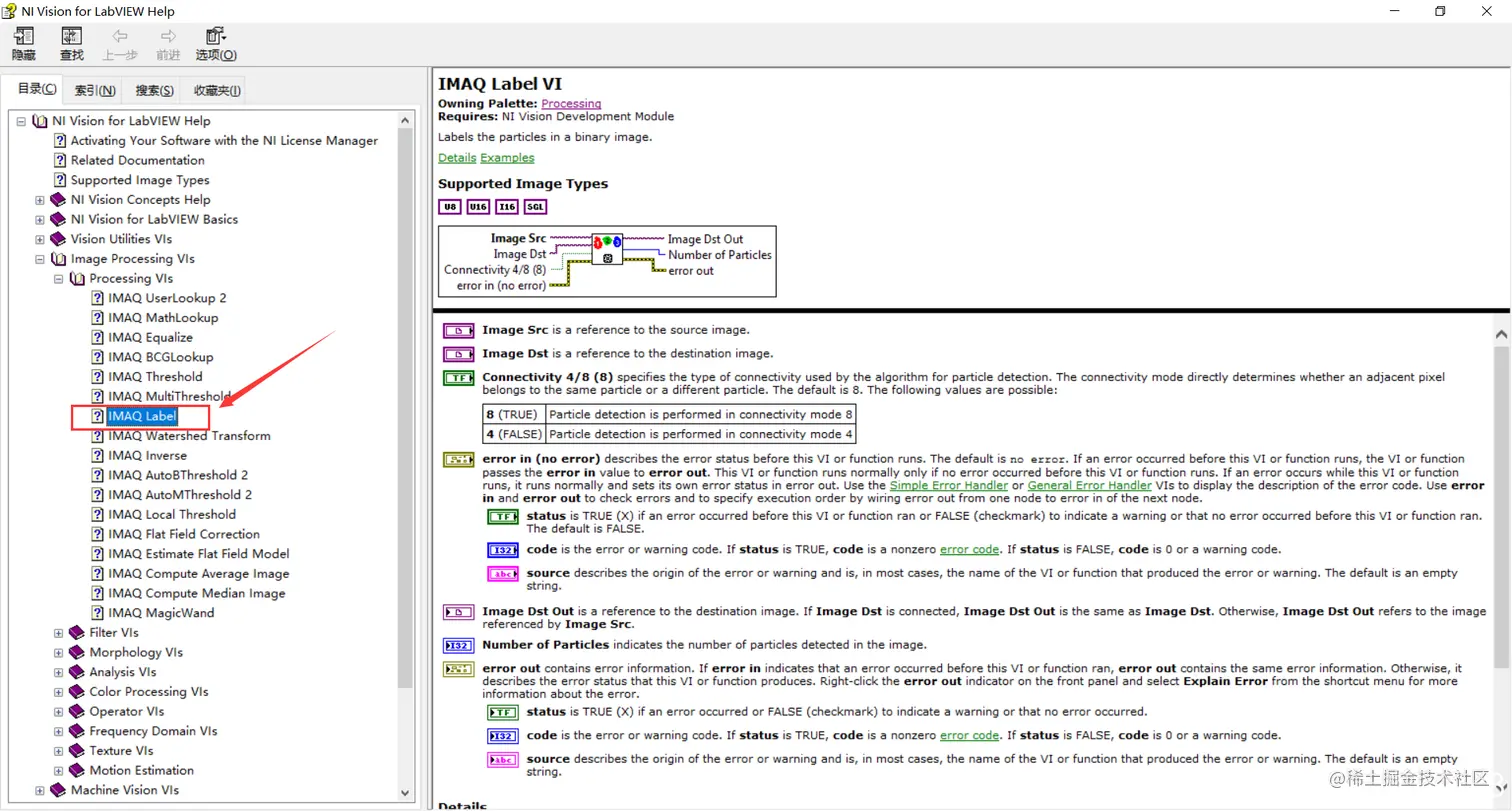
Task: Collapse the Image Processing VIs book
Action: [40, 259]
